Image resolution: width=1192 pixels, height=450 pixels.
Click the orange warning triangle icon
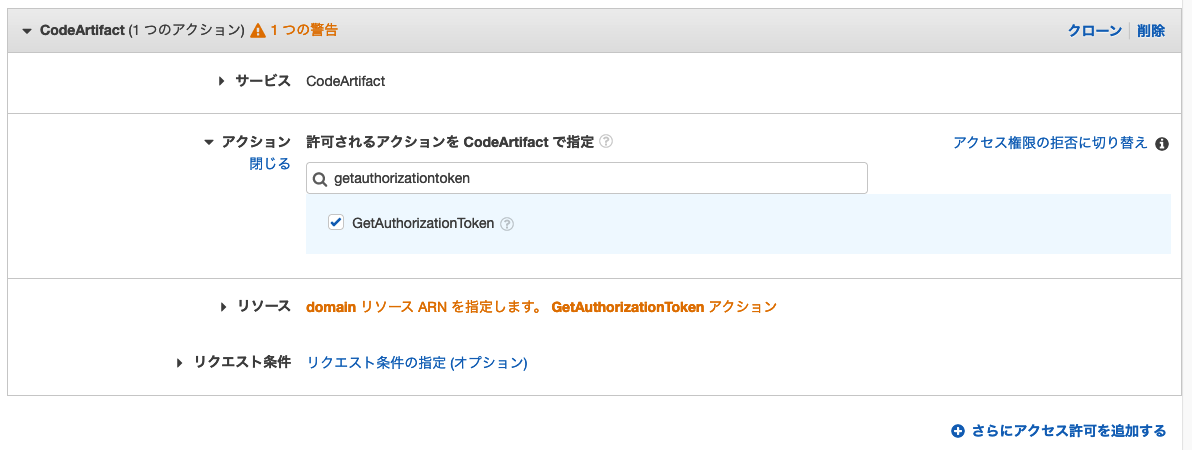(x=257, y=31)
